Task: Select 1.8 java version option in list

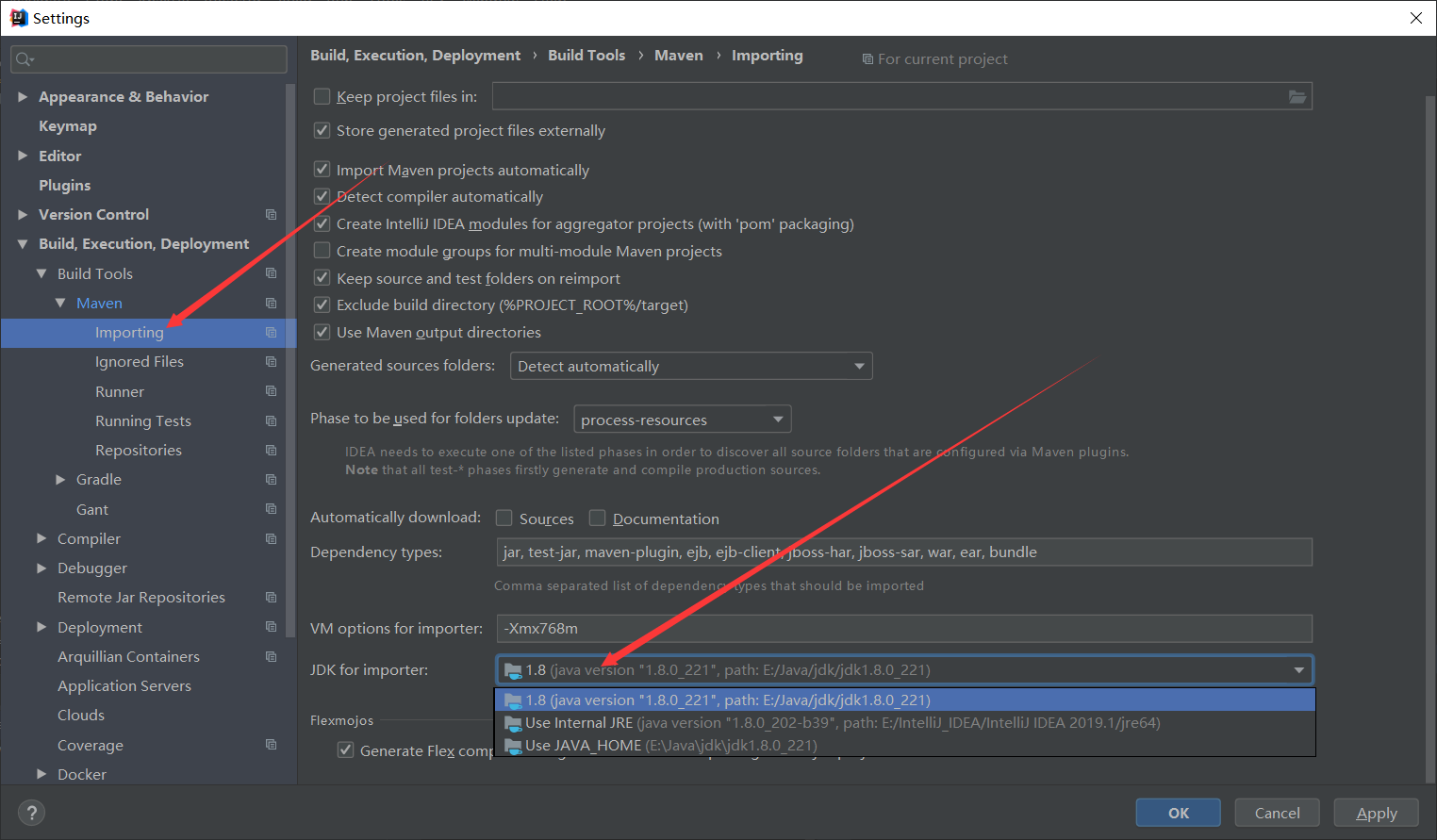Action: coord(905,700)
